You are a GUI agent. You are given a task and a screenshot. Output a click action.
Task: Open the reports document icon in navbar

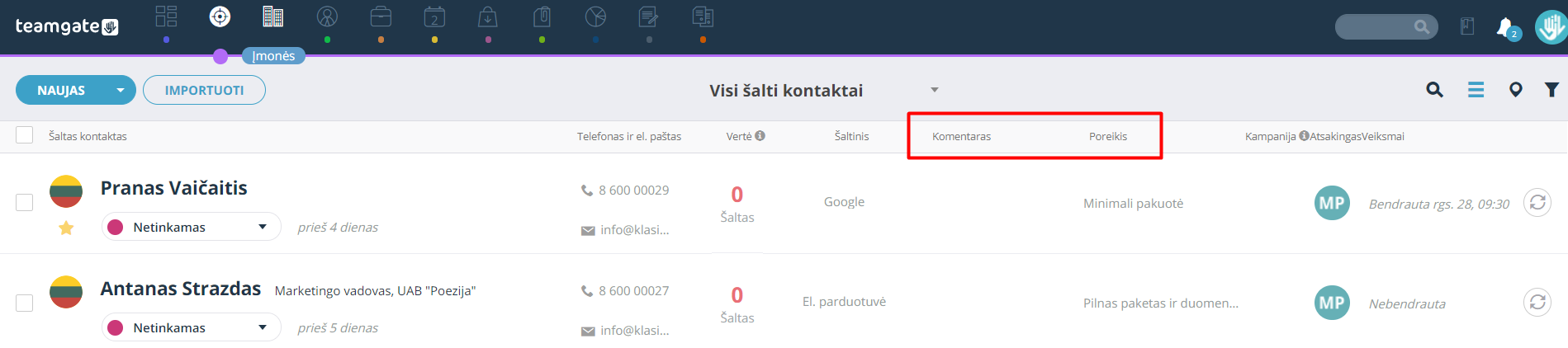point(703,16)
